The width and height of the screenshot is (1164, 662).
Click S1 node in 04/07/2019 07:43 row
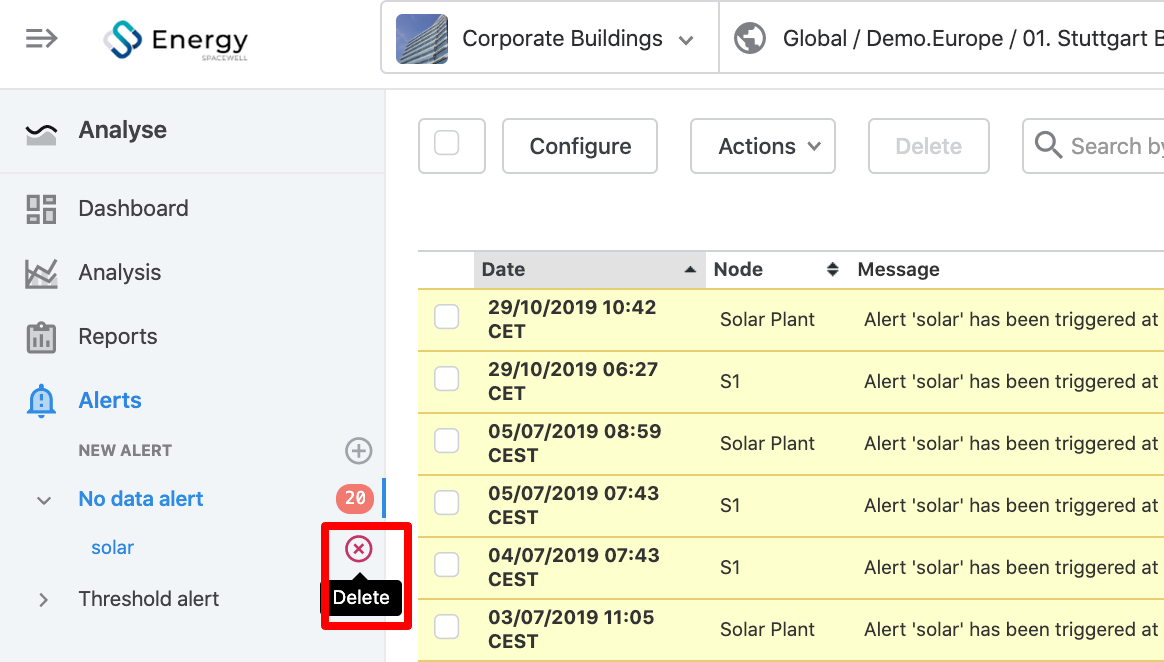pyautogui.click(x=730, y=567)
